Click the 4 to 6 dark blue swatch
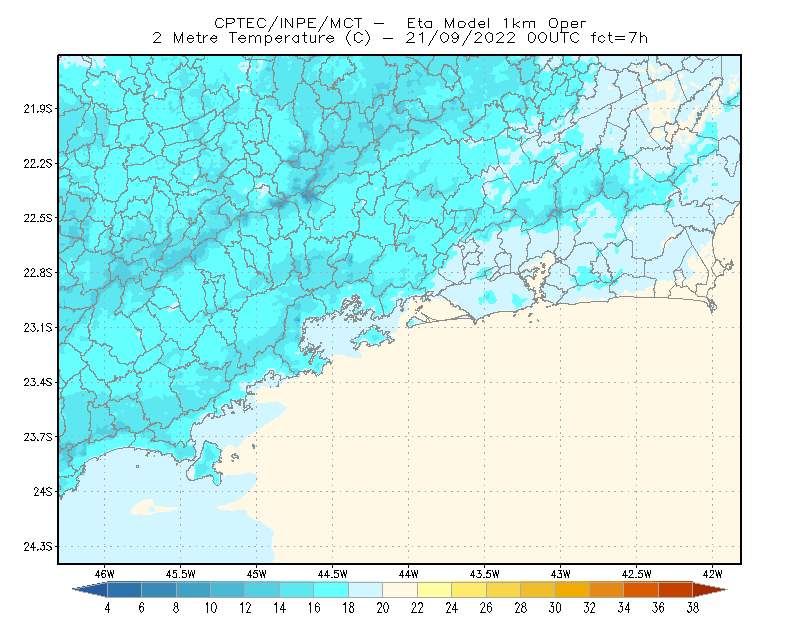The width and height of the screenshot is (800, 618). tap(124, 590)
